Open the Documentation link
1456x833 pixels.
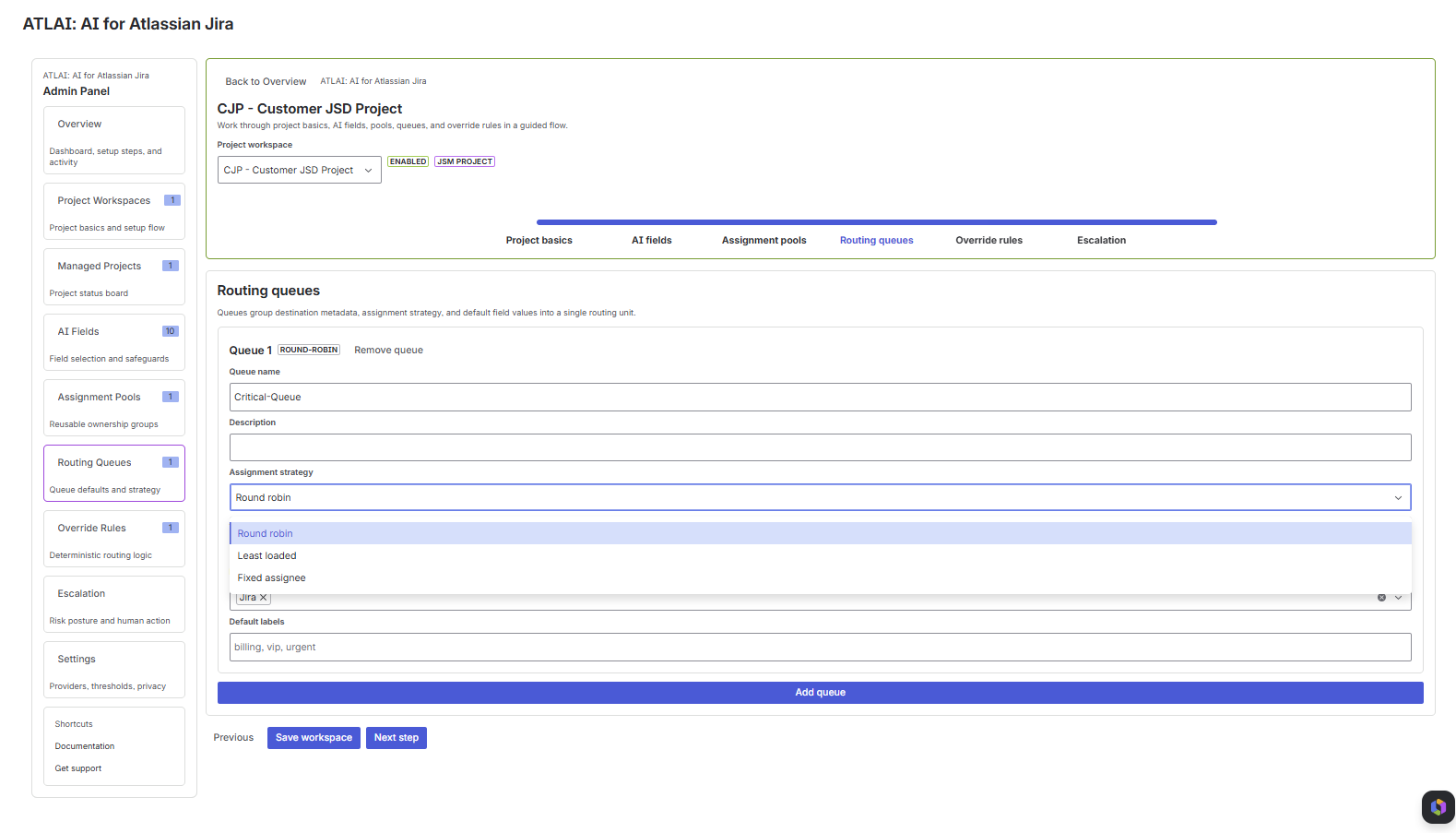(x=85, y=746)
